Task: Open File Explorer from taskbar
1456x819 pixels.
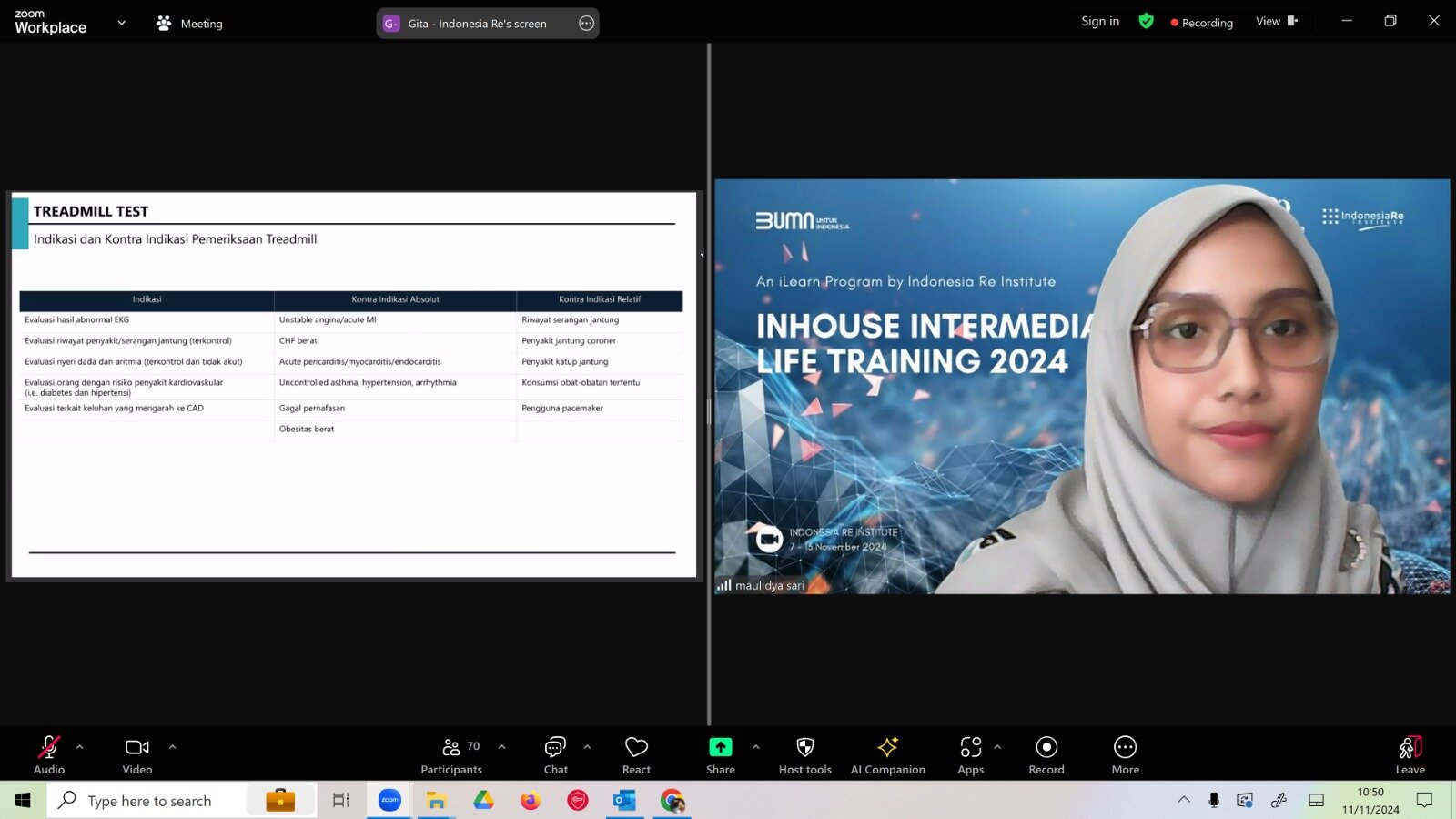Action: coord(436,801)
